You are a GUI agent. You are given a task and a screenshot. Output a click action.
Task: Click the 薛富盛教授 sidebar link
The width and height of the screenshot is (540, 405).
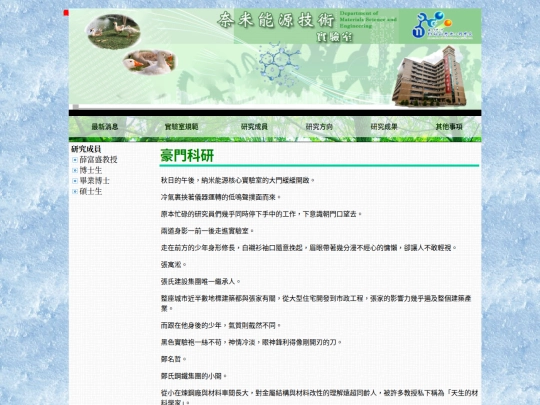[98, 159]
